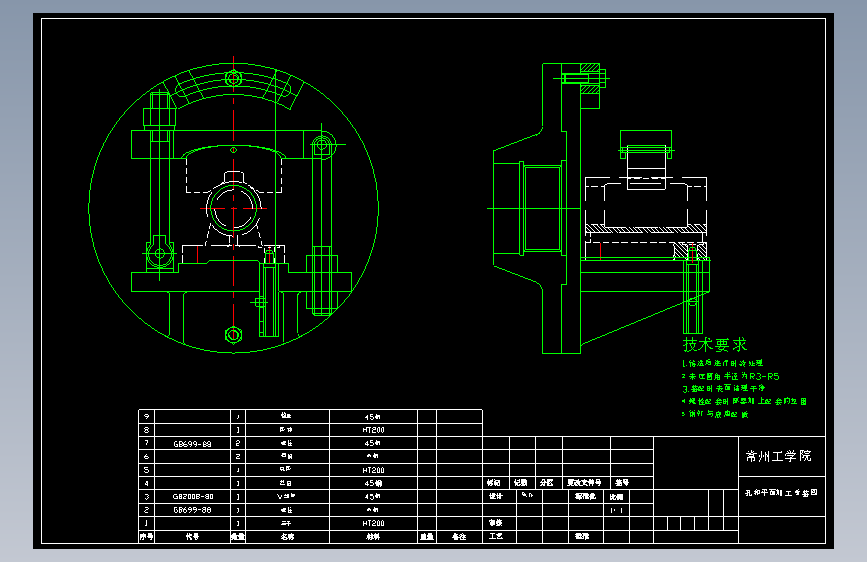Select technical requirement note line 4
This screenshot has width=867, height=562.
[744, 402]
